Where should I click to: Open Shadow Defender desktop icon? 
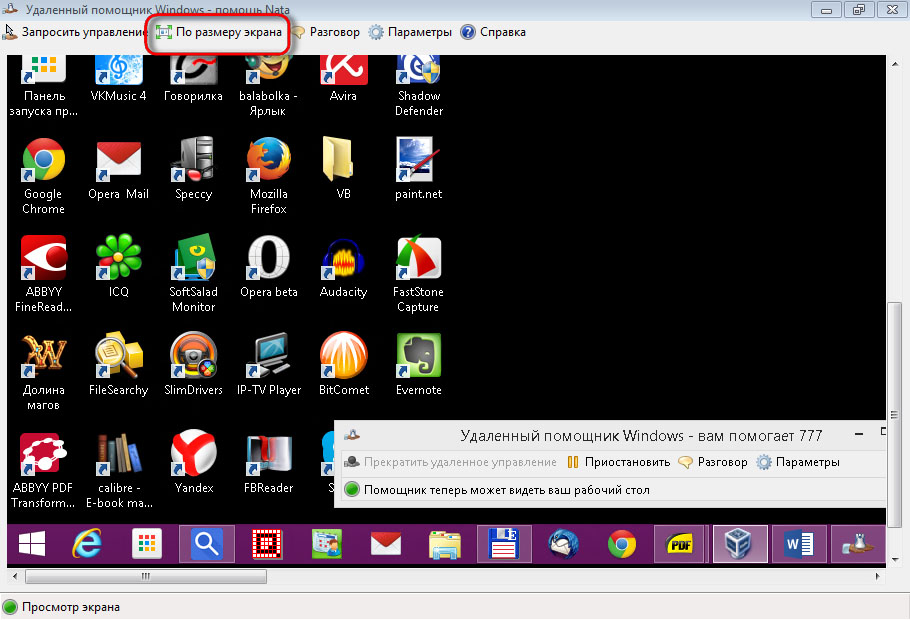click(418, 86)
